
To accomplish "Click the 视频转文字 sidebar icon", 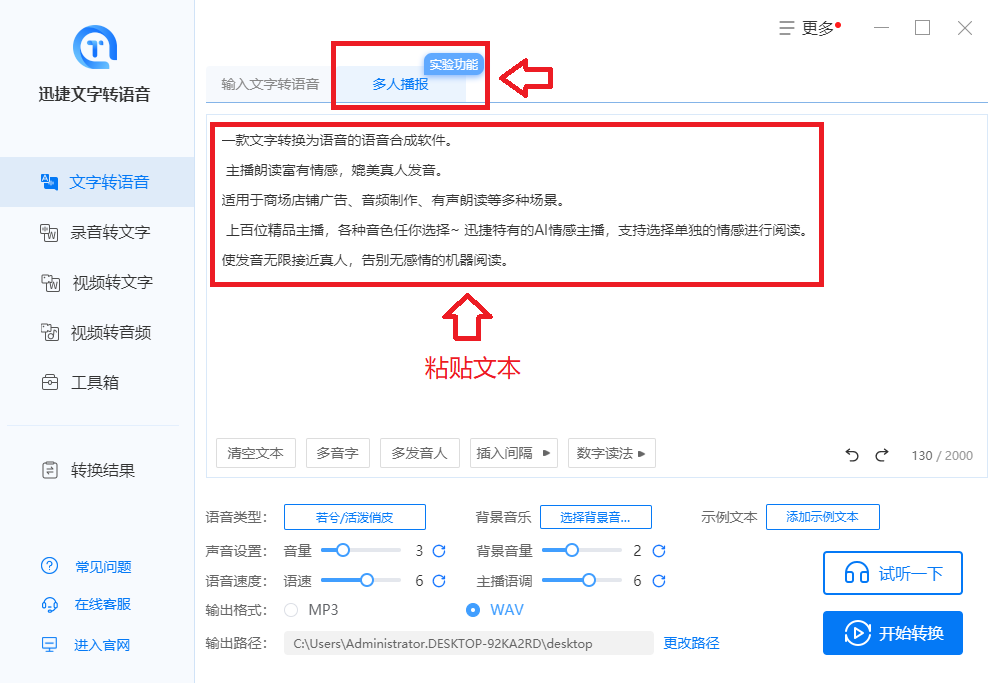I will 50,283.
